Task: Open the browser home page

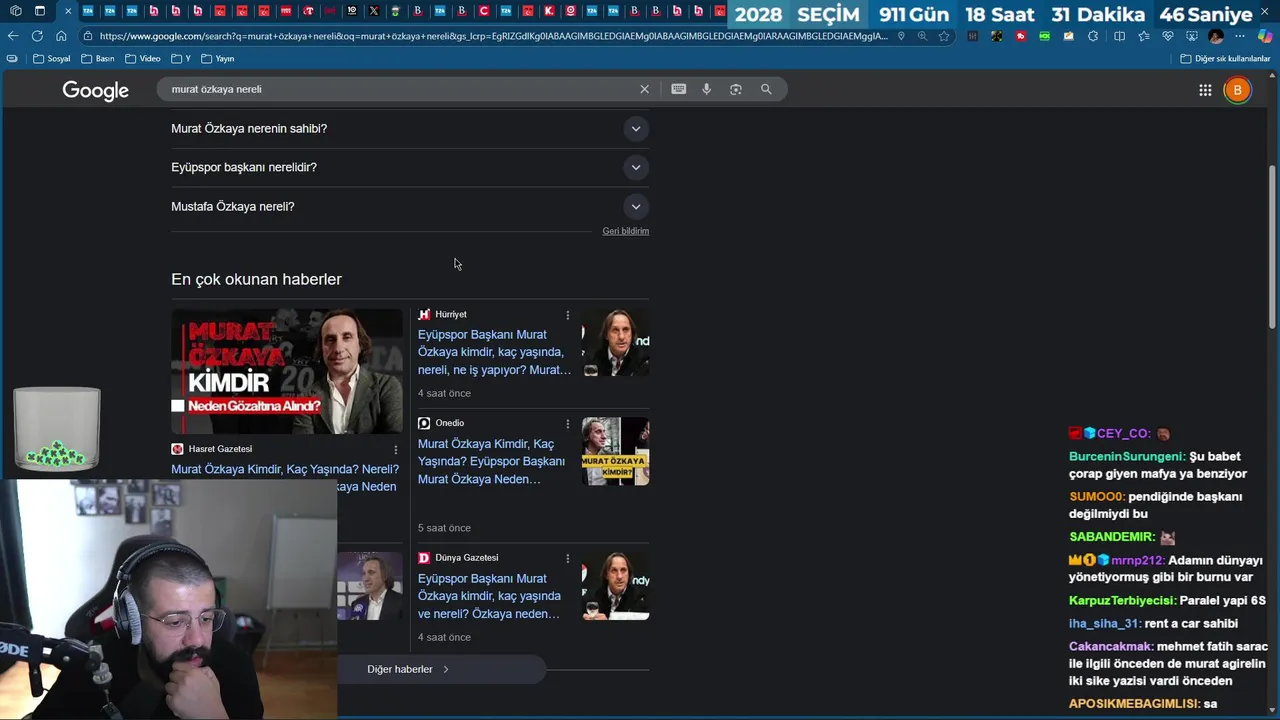Action: [x=61, y=36]
